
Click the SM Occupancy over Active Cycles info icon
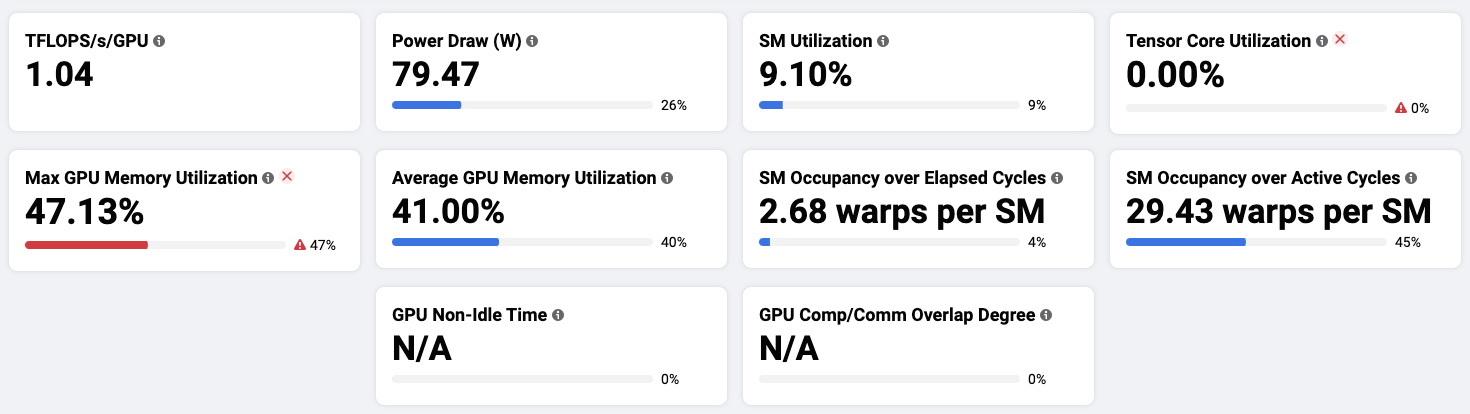[x=1411, y=178]
